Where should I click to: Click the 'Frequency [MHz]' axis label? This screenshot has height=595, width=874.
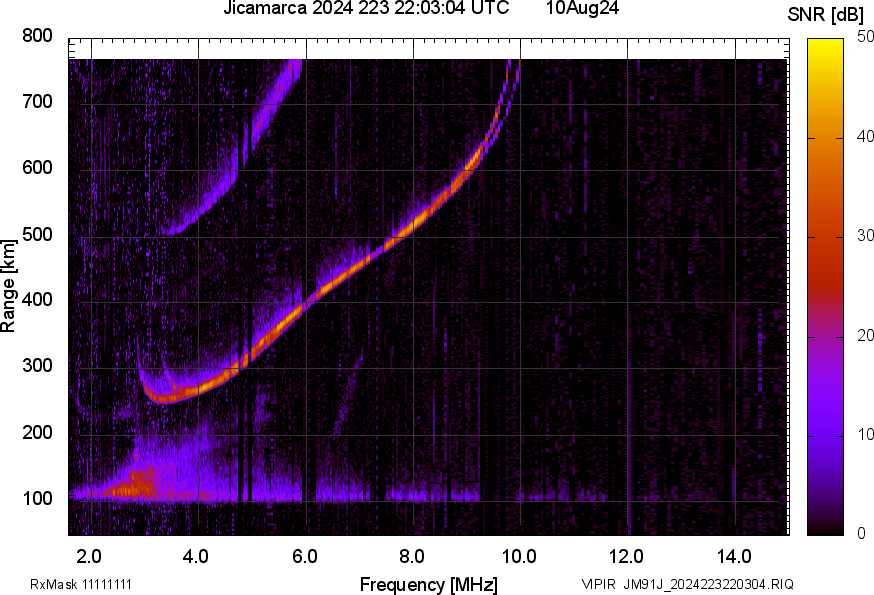pyautogui.click(x=429, y=585)
